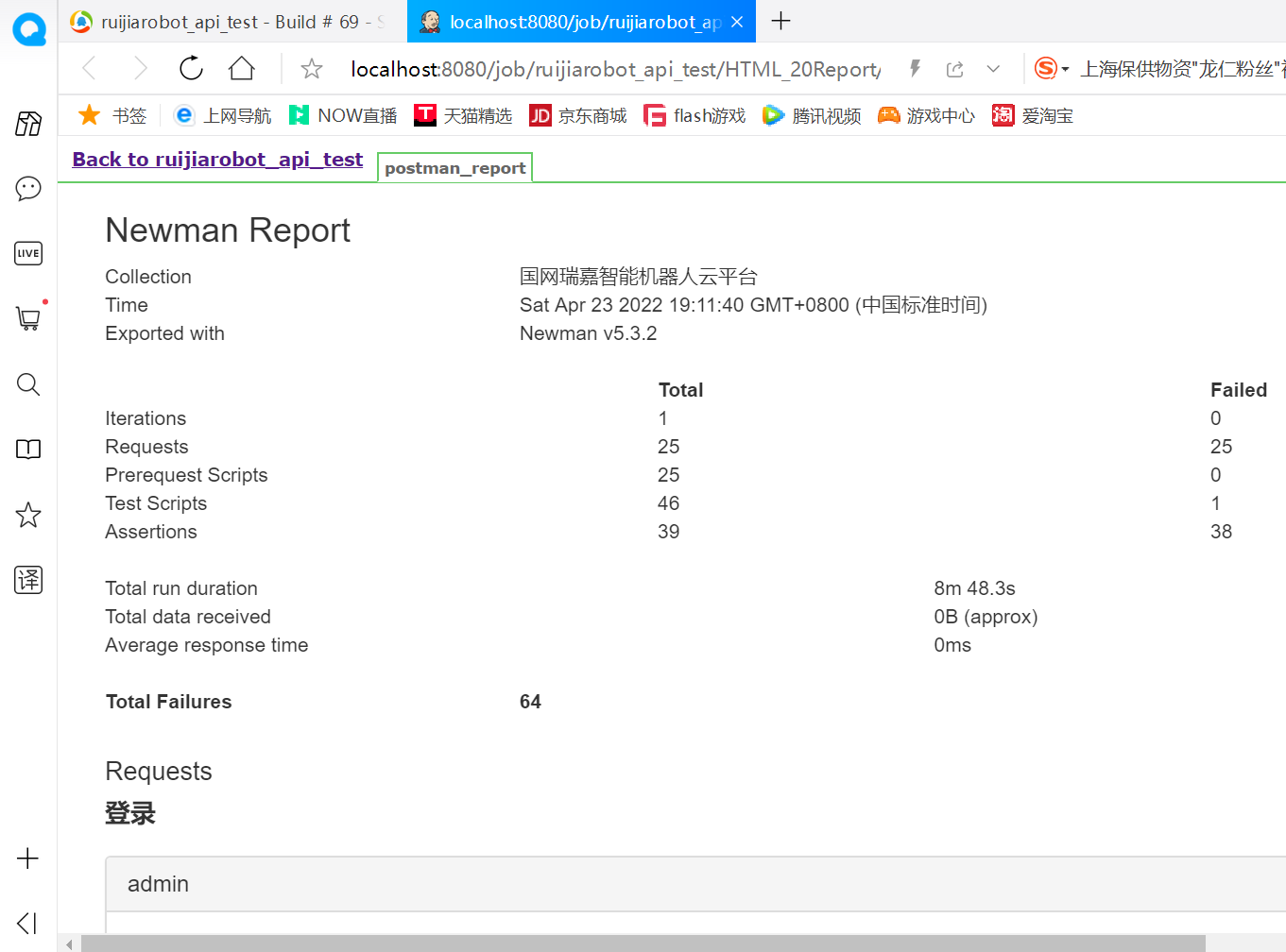This screenshot has height=952, width=1286.
Task: Open a new tab with plus button
Action: [780, 21]
